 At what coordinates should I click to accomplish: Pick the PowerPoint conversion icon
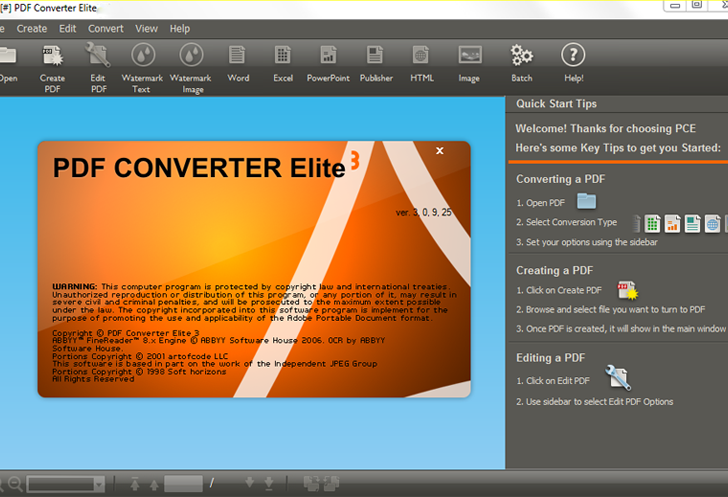pyautogui.click(x=328, y=56)
